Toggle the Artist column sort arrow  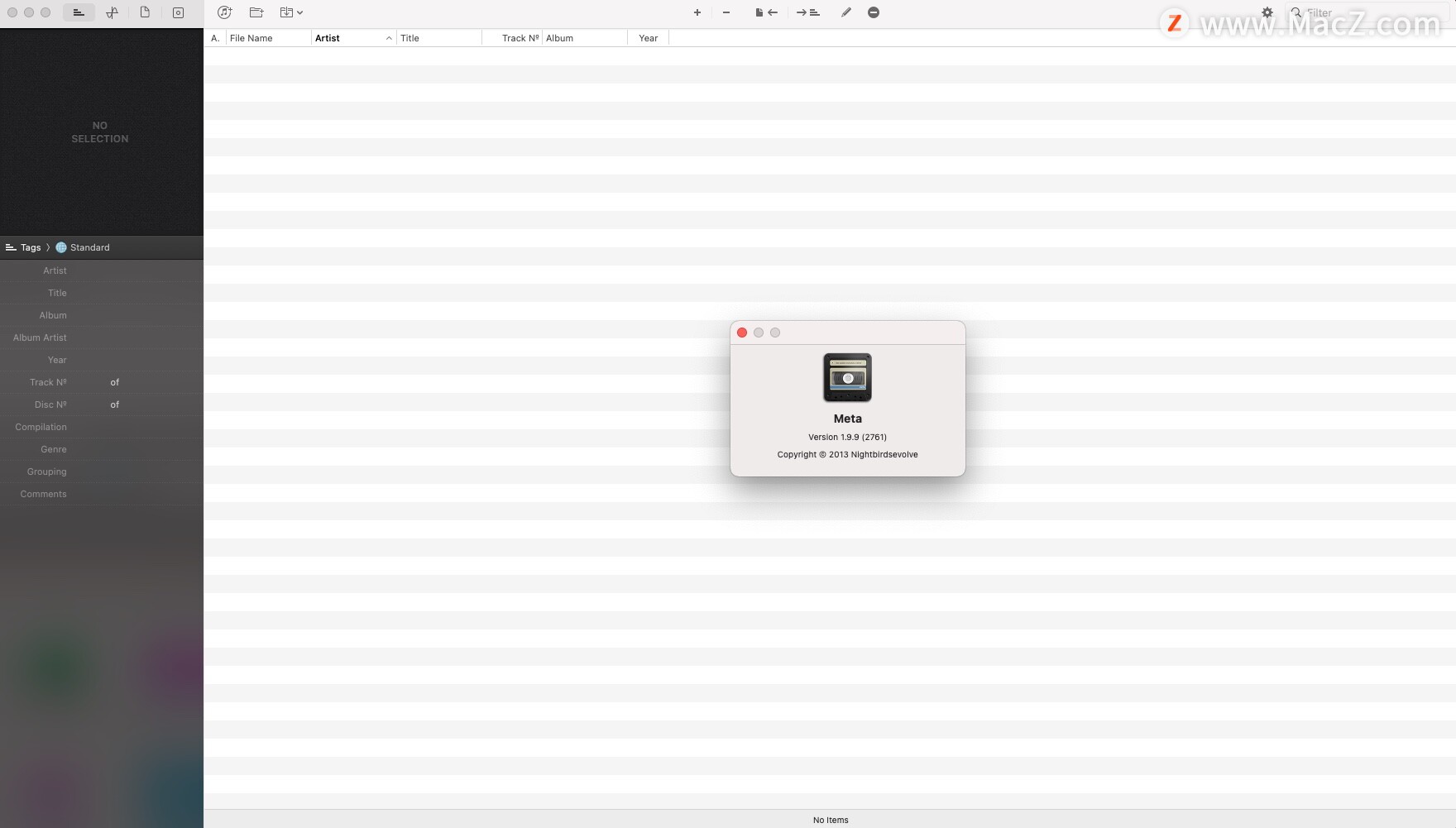[389, 38]
